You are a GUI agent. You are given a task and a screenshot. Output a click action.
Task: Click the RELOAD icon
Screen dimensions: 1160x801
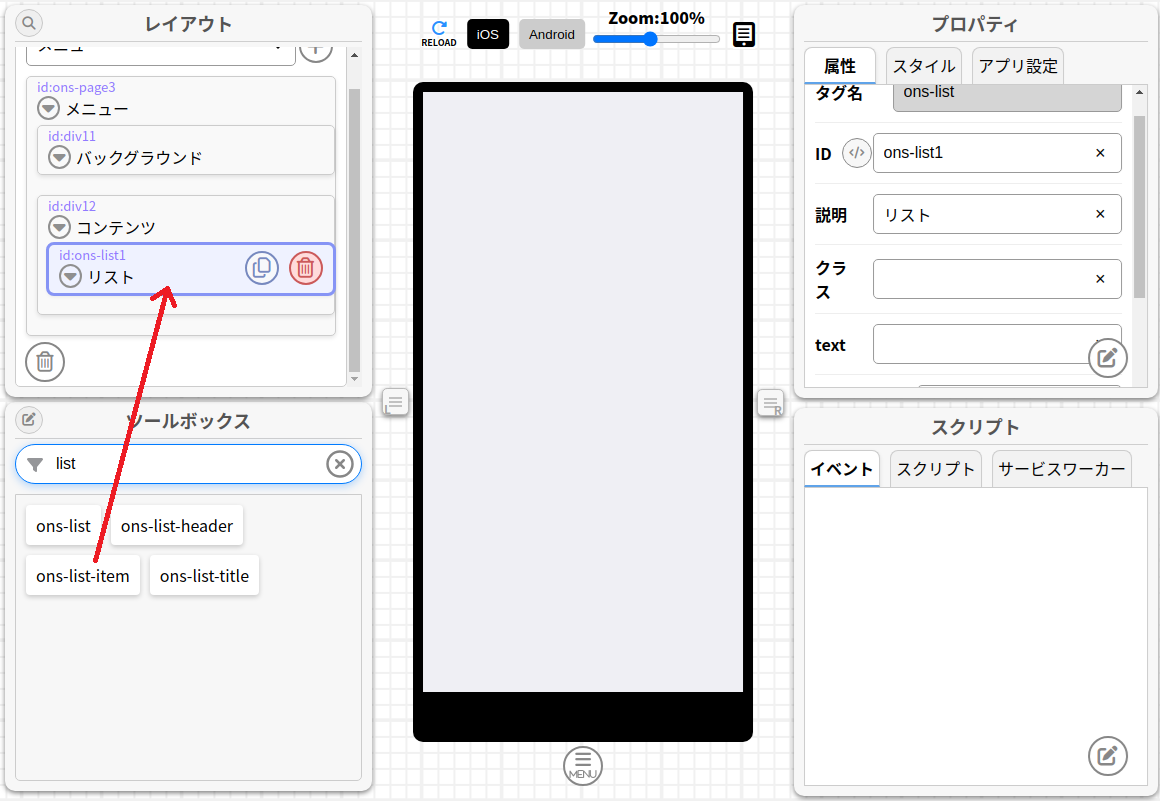[x=438, y=33]
